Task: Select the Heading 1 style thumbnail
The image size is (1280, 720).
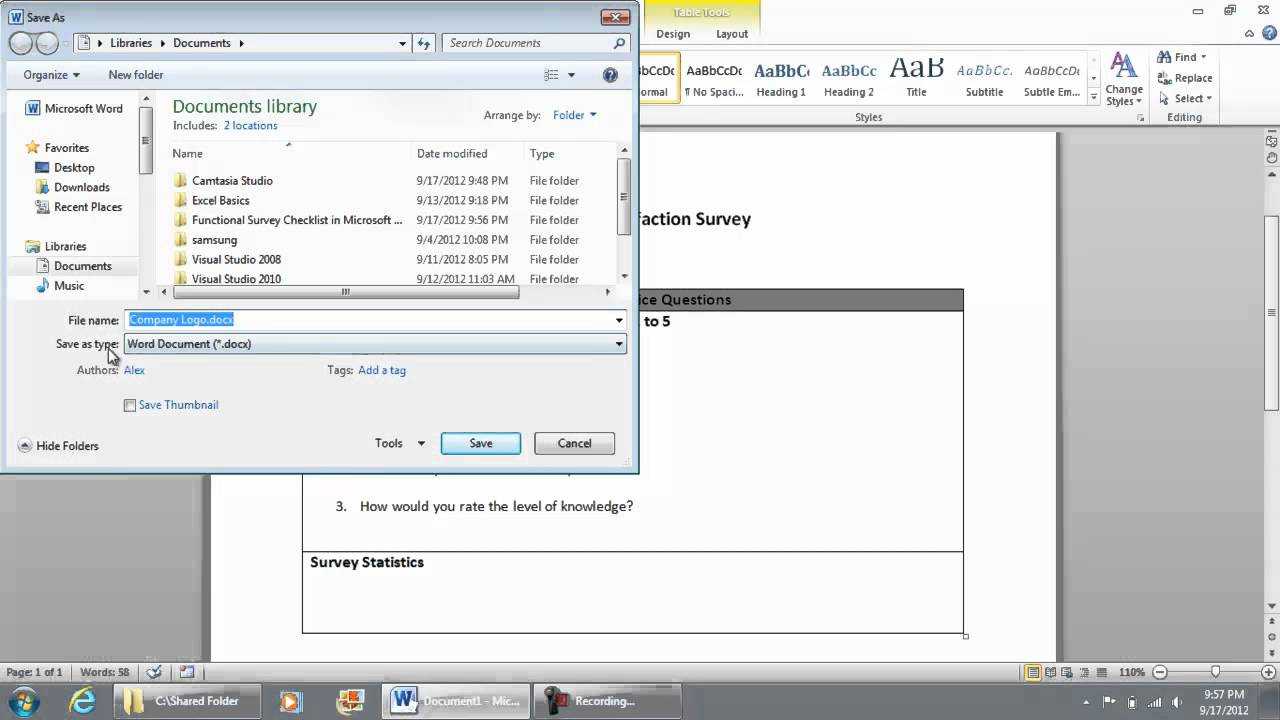Action: 781,78
